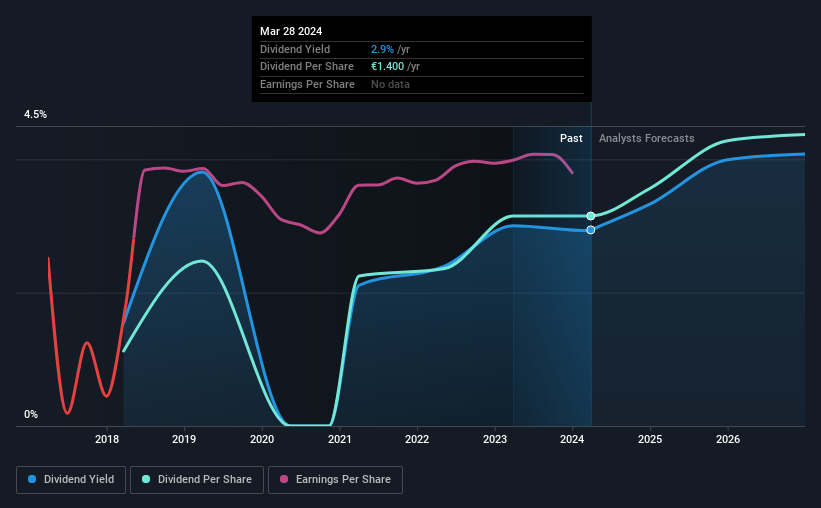Click the pink Earnings Per Share legend dot

(284, 479)
